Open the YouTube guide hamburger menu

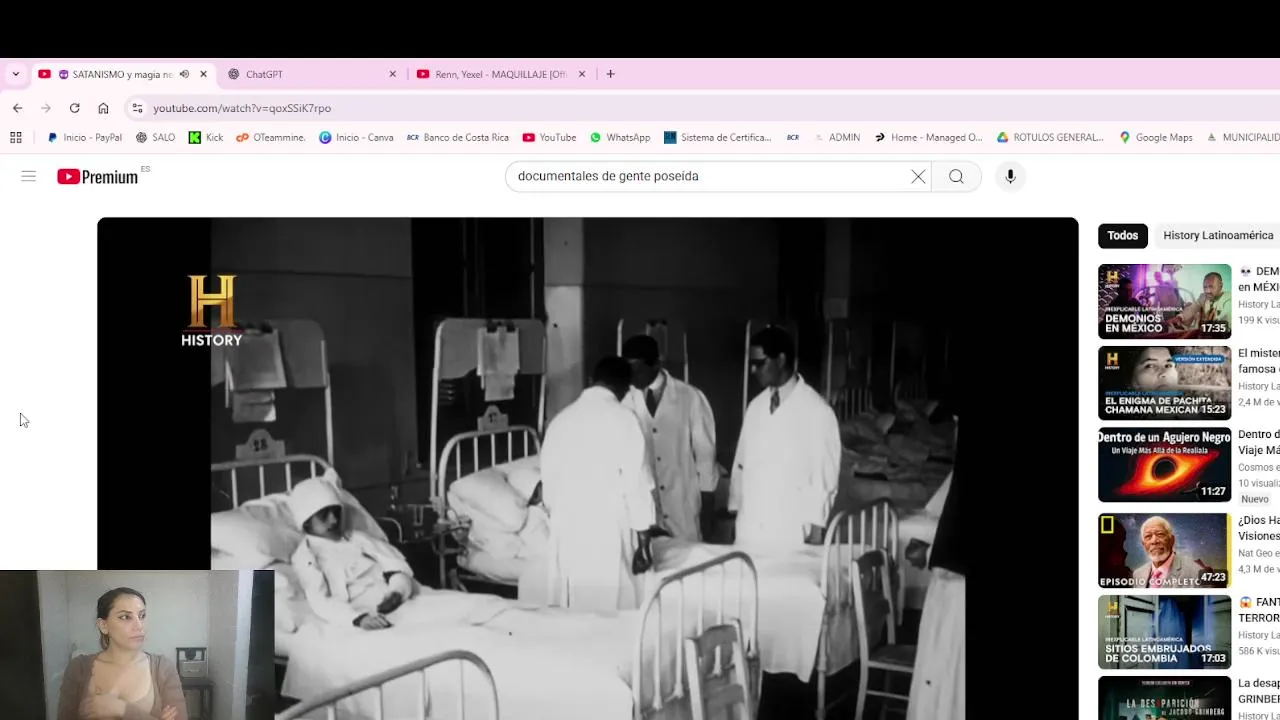pos(28,176)
